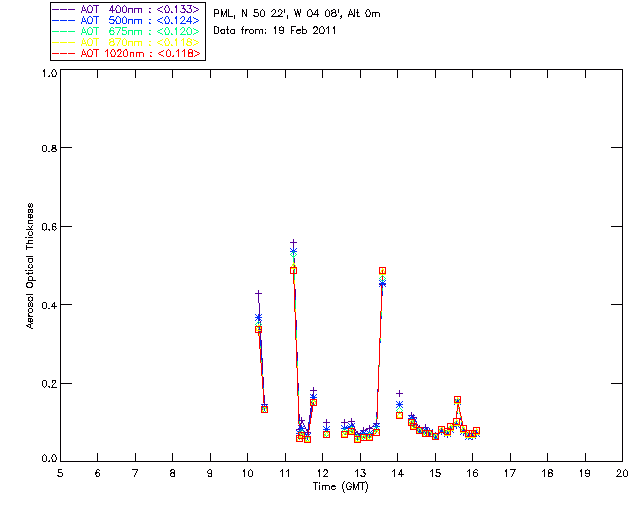The image size is (640, 512).
Task: Click the purple dashed line sample in legend
Action: (64, 9)
